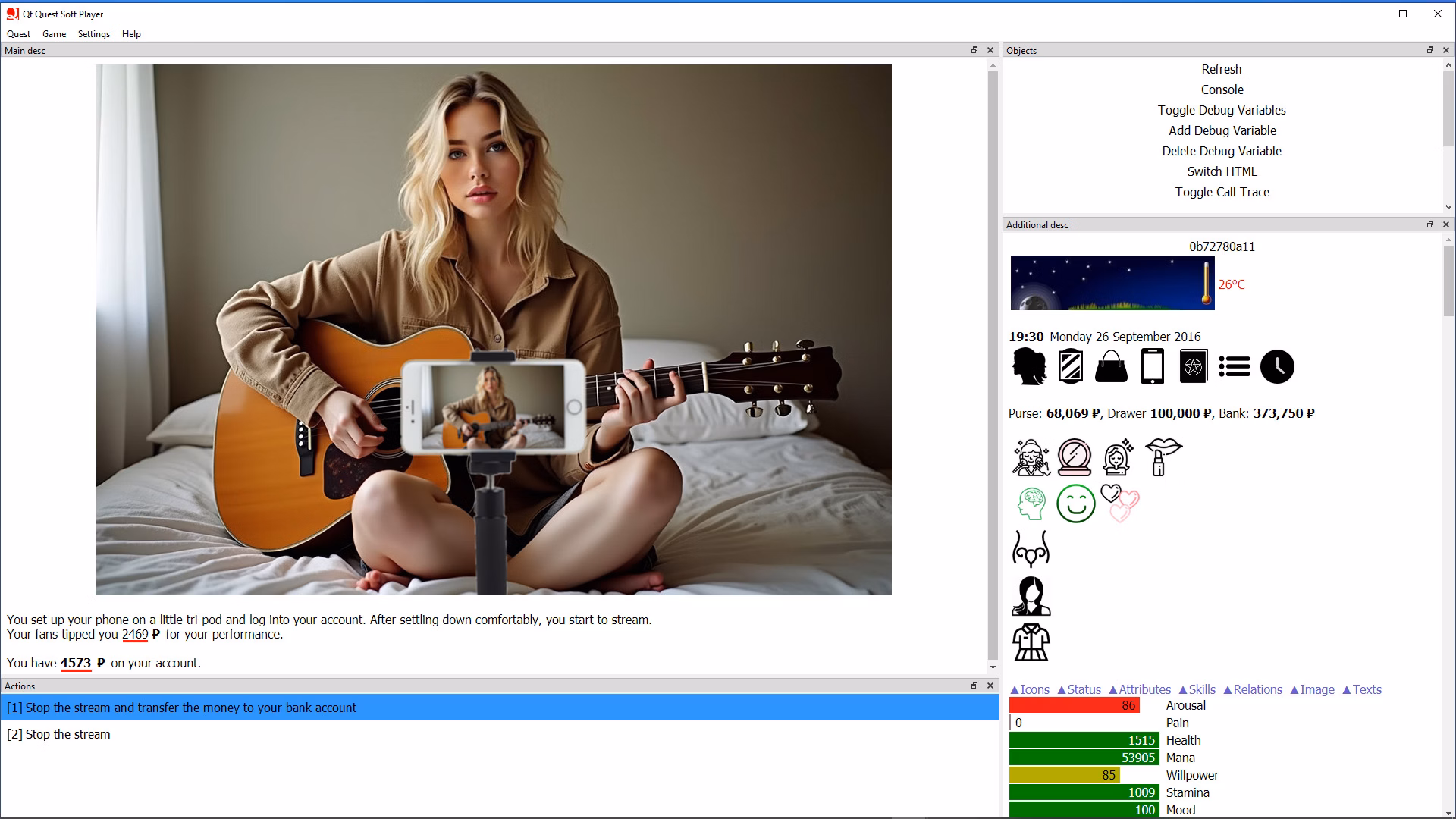Screen dimensions: 1456x819
Task: Toggle Call Trace in Objects panel
Action: (x=1221, y=192)
